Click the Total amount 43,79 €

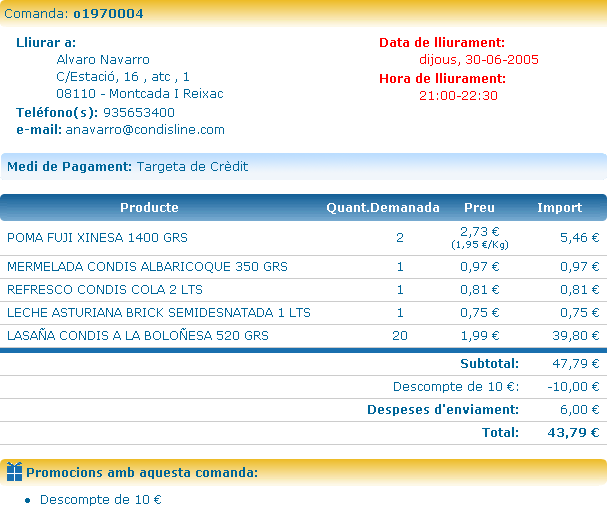575,433
